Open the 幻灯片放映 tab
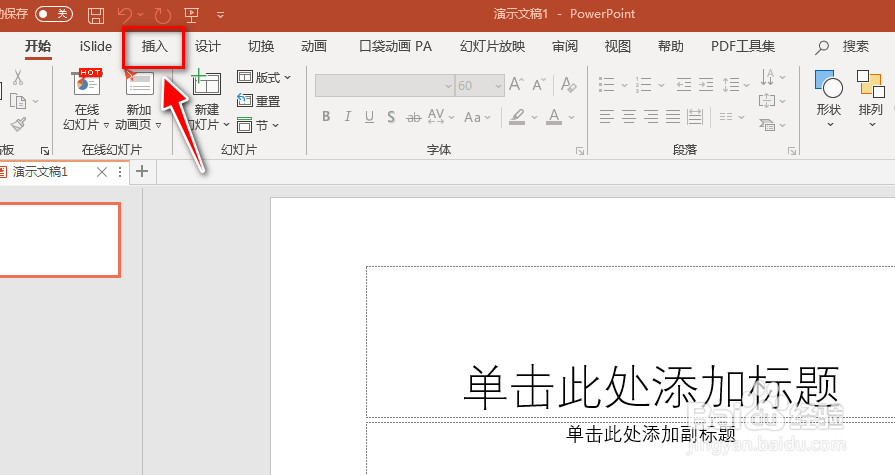The image size is (895, 475). click(492, 46)
